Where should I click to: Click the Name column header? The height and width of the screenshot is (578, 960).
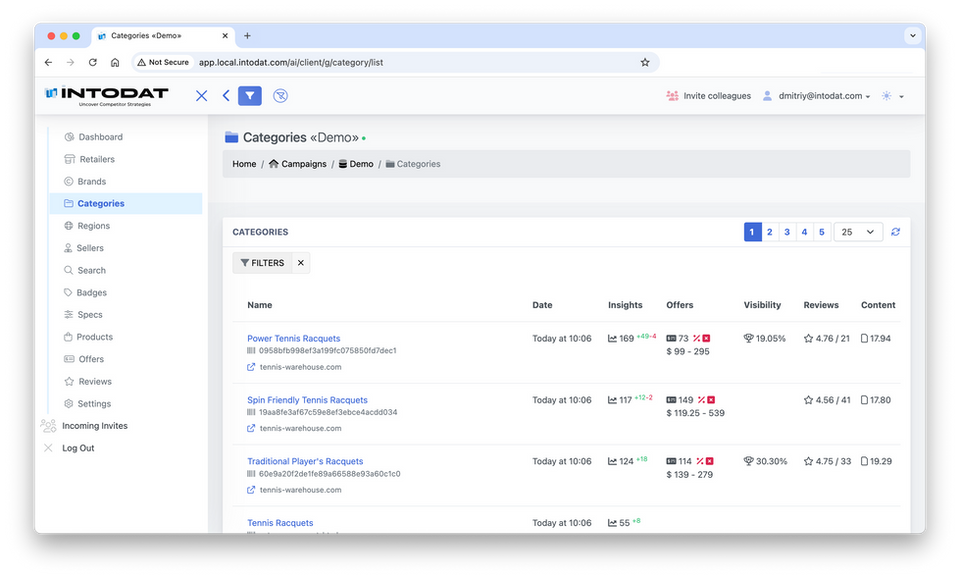(x=260, y=305)
